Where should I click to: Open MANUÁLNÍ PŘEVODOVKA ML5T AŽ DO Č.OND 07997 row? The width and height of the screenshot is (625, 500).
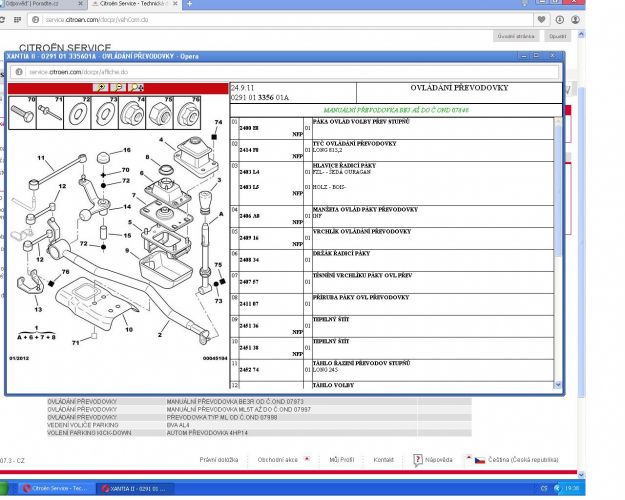259,409
